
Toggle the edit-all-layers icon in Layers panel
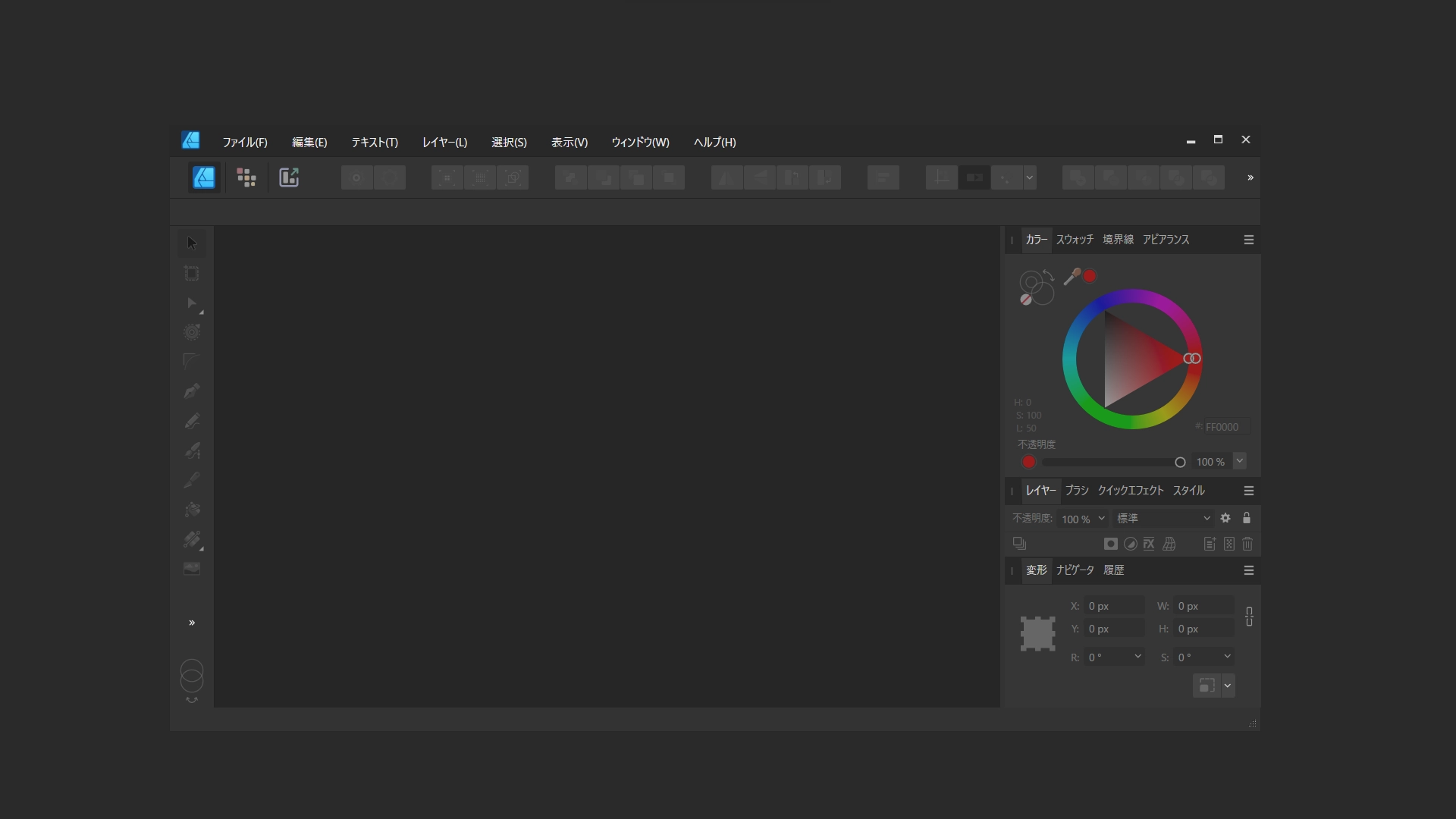coord(1020,543)
